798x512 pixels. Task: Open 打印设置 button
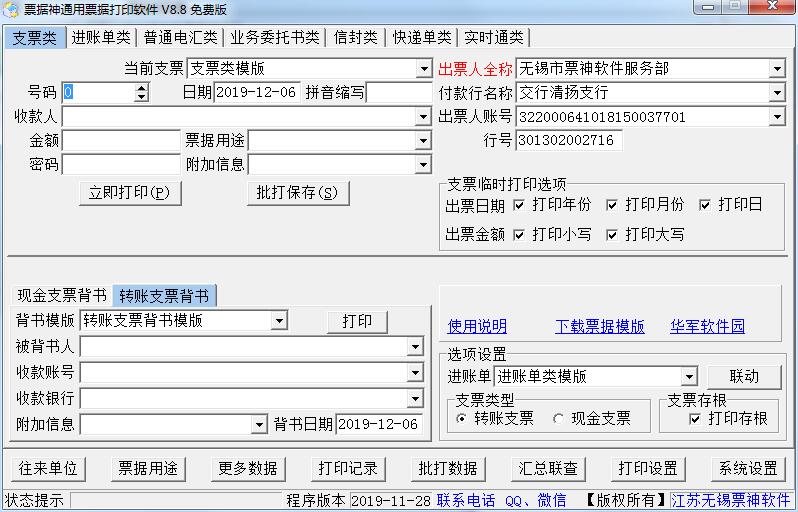[x=648, y=469]
